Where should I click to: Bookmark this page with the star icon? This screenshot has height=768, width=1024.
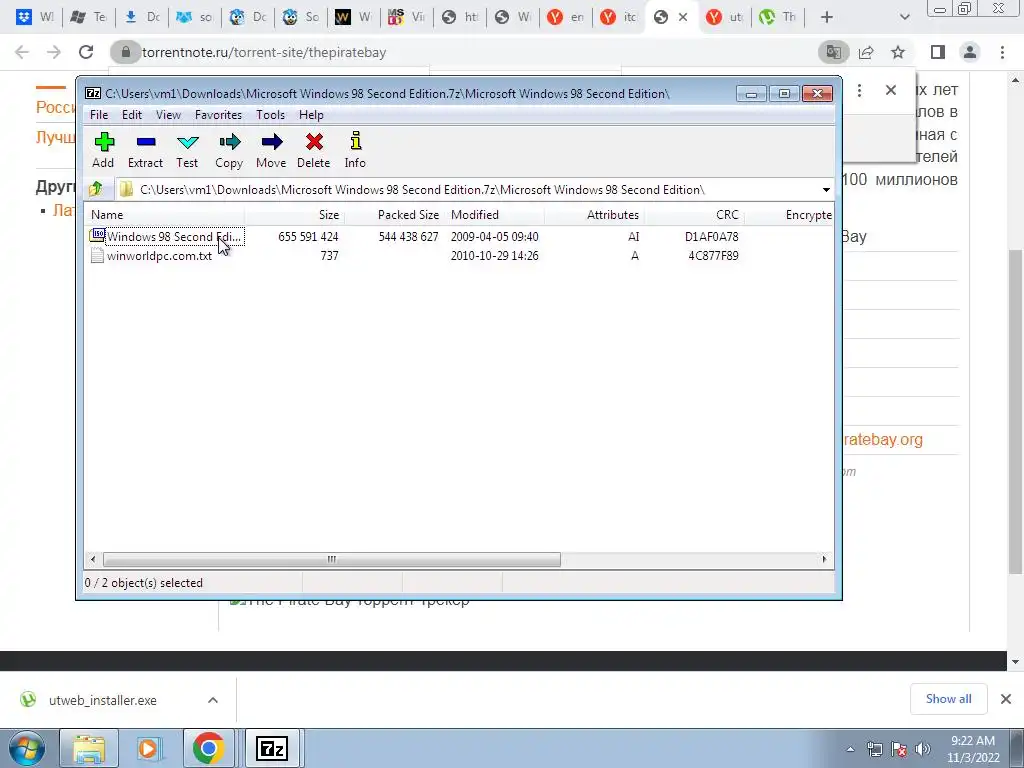tap(898, 52)
